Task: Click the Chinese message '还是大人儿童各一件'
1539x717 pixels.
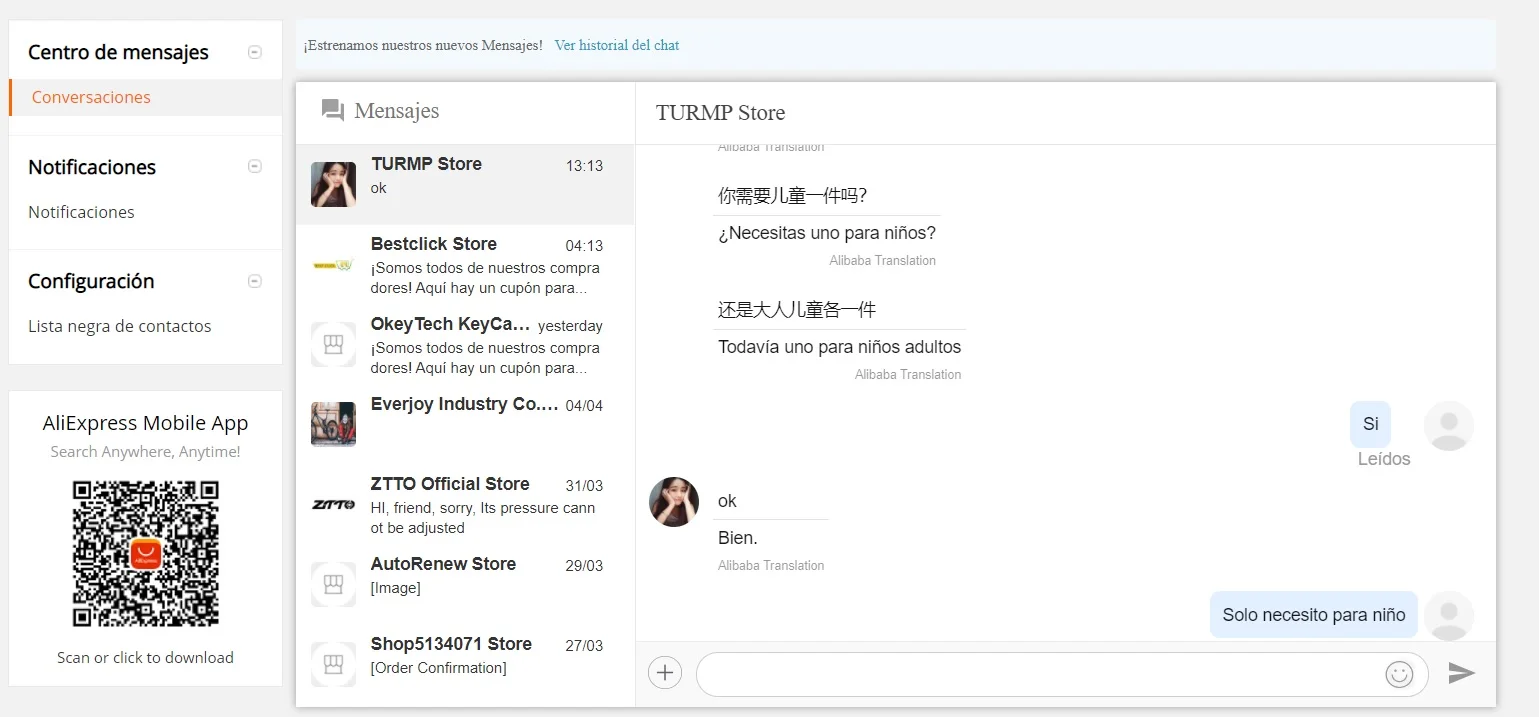Action: point(797,309)
